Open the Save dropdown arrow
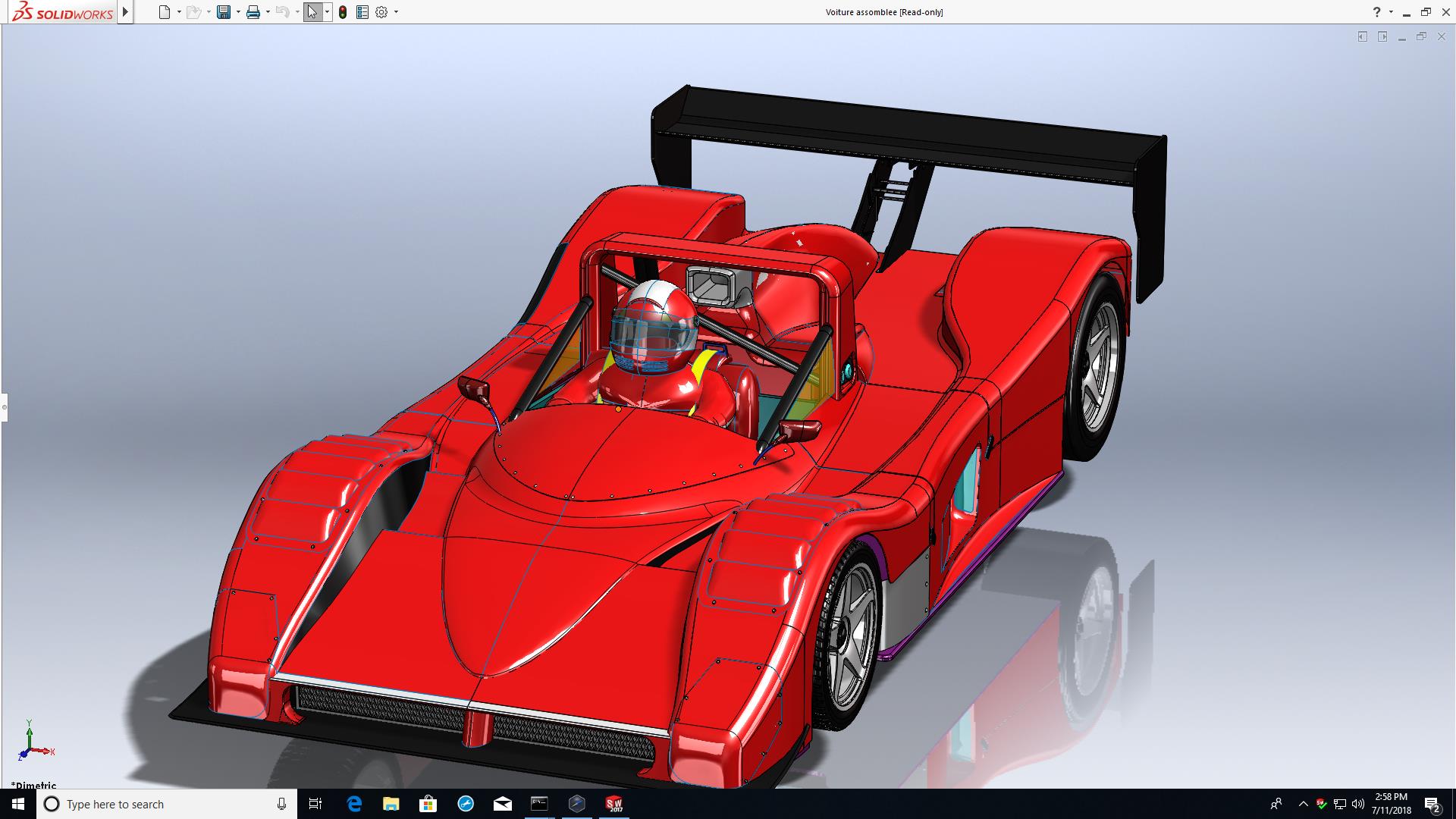This screenshot has height=819, width=1456. 238,12
